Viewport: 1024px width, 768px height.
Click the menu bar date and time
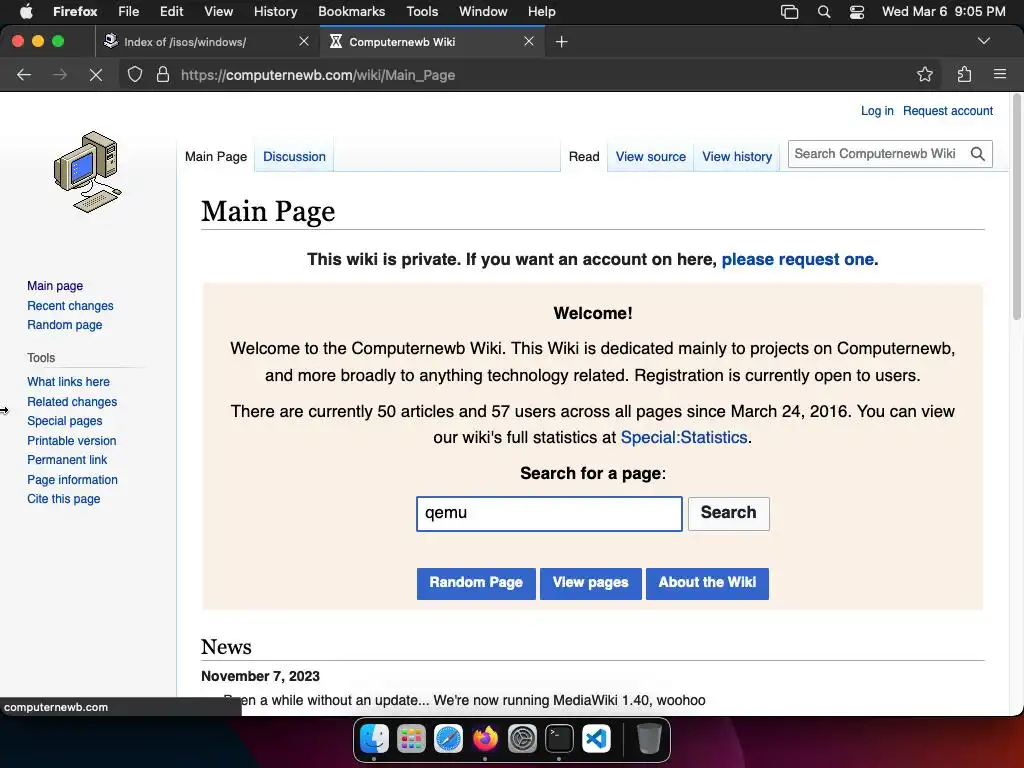tap(943, 11)
